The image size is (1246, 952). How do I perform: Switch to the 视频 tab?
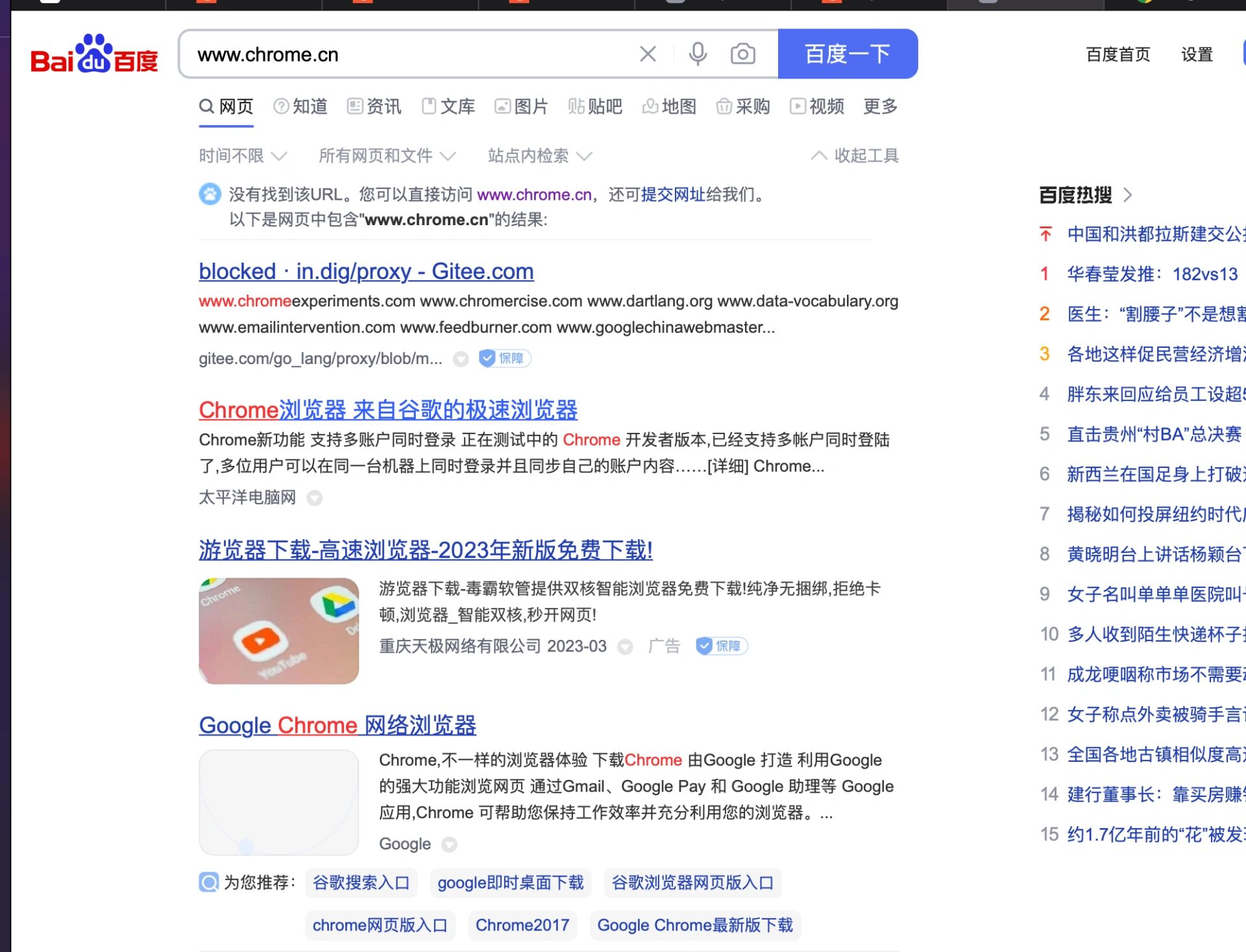817,106
